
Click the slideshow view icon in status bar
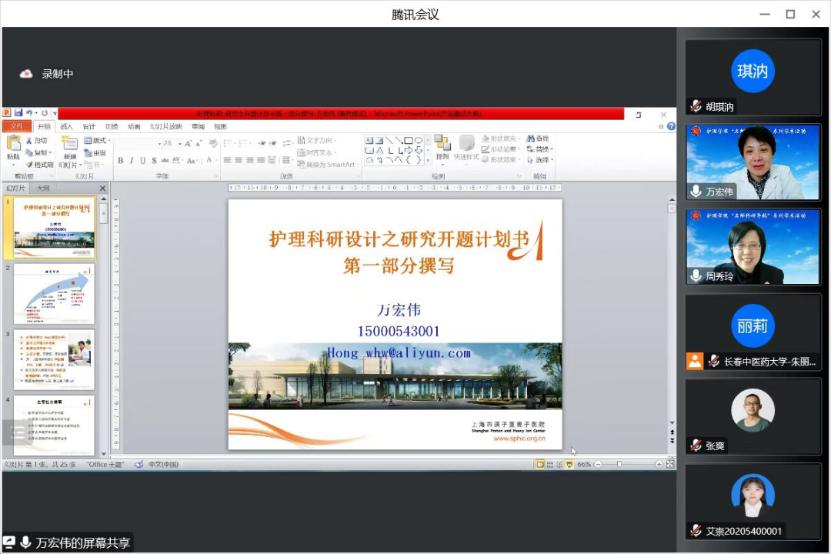coord(568,465)
